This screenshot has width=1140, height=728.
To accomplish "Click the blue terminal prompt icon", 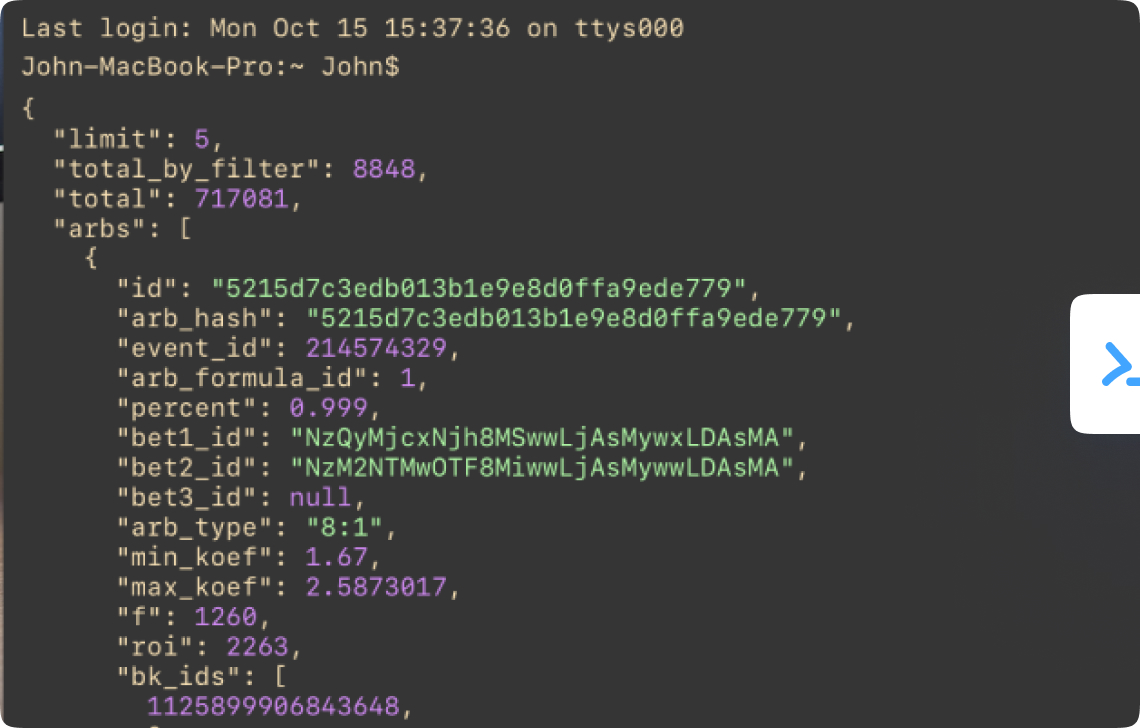I will coord(1120,364).
